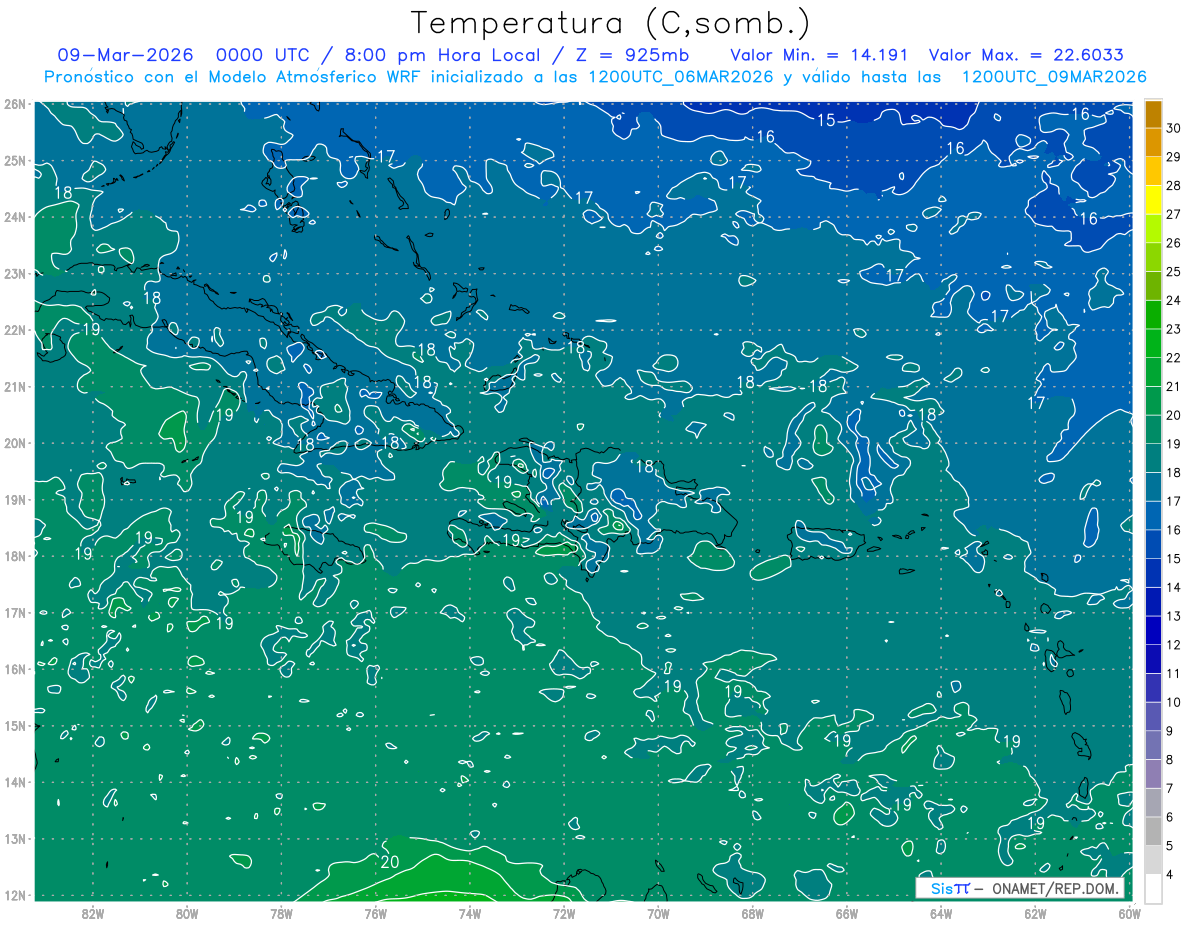Click the "ONAMET/REP.DOM." credit label
Image resolution: width=1200 pixels, height=927 pixels.
(1056, 889)
